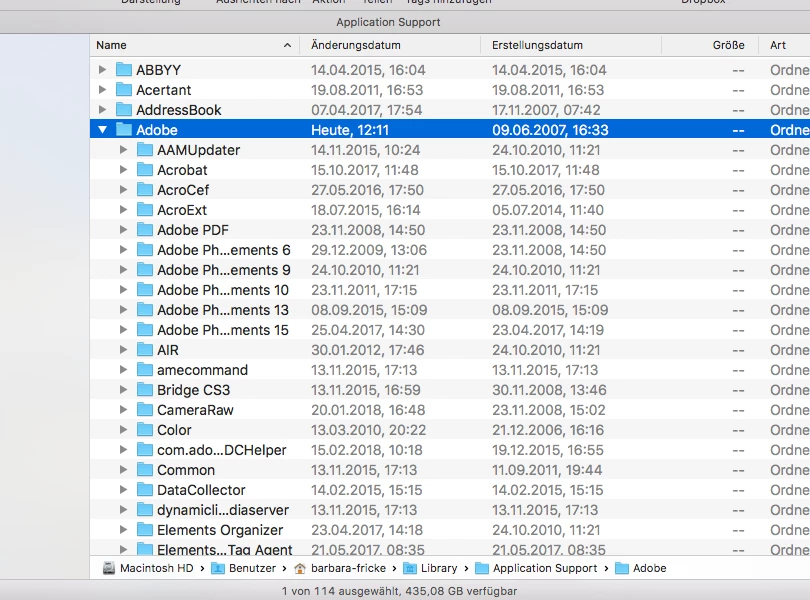
Task: Expand the Acertant folder disclosure triangle
Action: 102,90
